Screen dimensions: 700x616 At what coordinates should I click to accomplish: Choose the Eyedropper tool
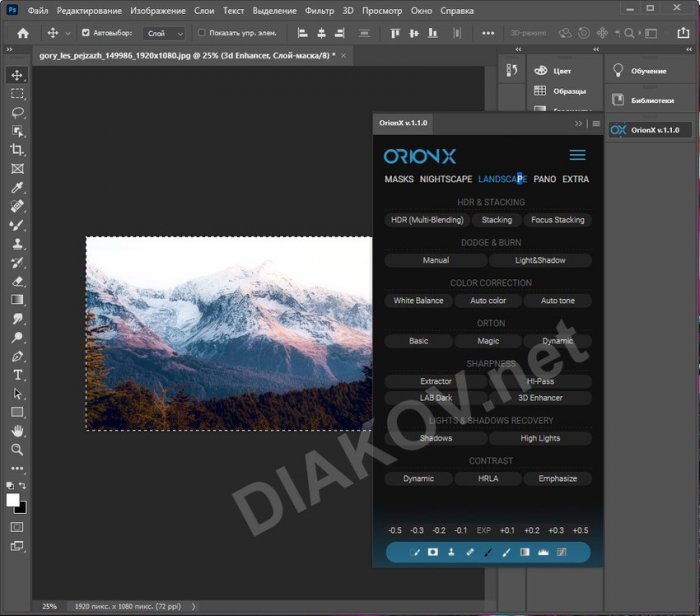[x=17, y=187]
